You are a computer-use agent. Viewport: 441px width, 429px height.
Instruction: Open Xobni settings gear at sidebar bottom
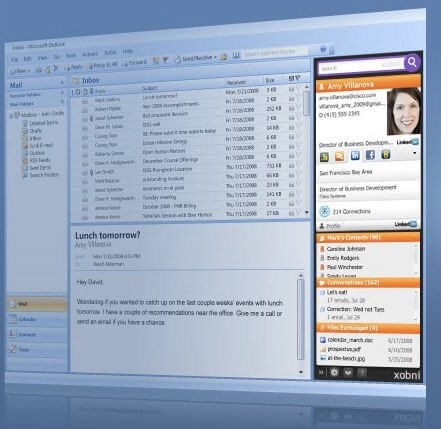(334, 372)
